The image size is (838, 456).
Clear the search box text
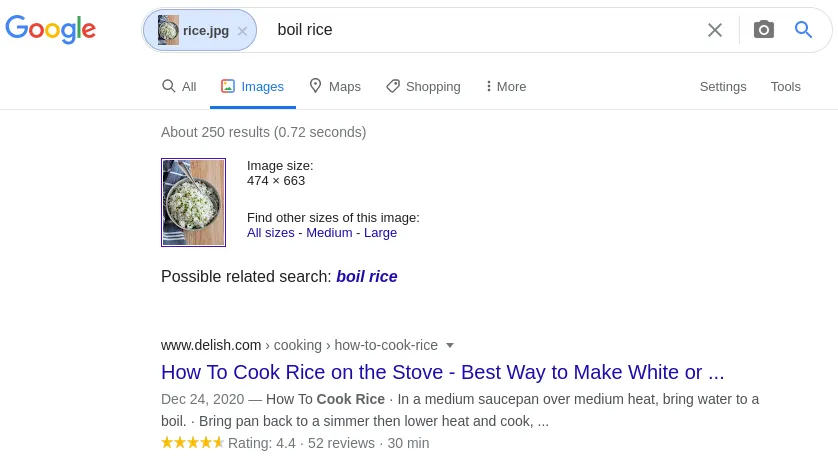pos(714,30)
